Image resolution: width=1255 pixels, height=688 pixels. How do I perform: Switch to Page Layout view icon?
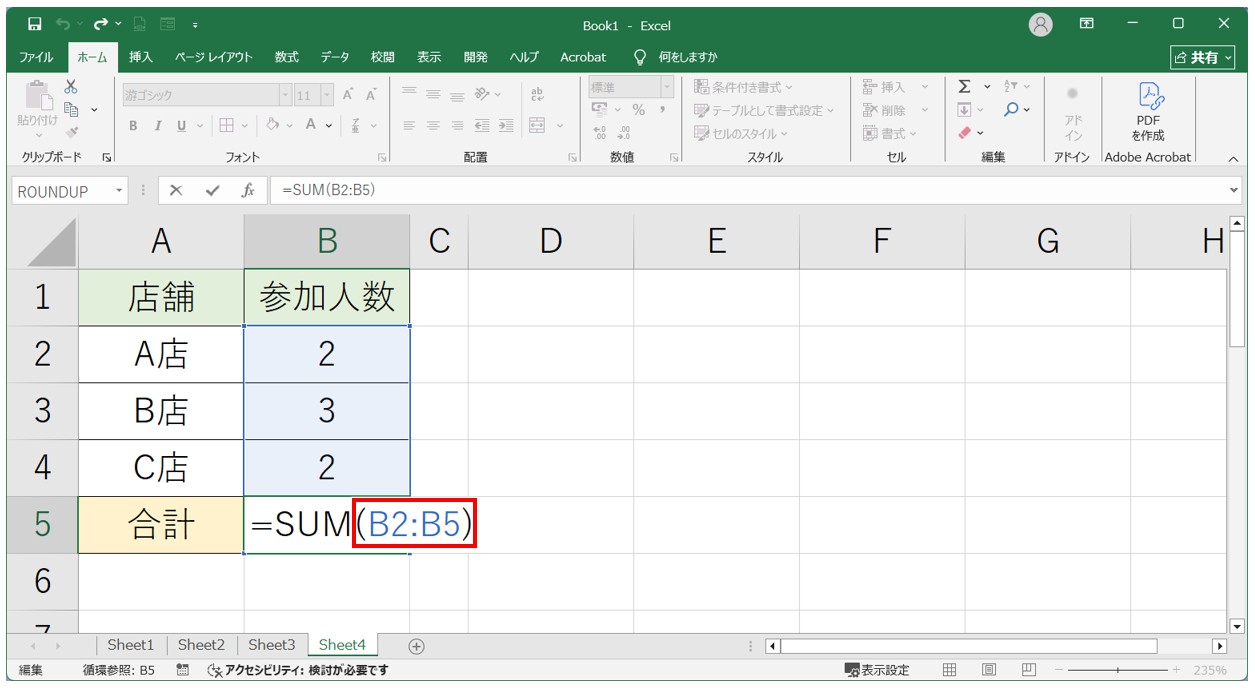tap(989, 670)
